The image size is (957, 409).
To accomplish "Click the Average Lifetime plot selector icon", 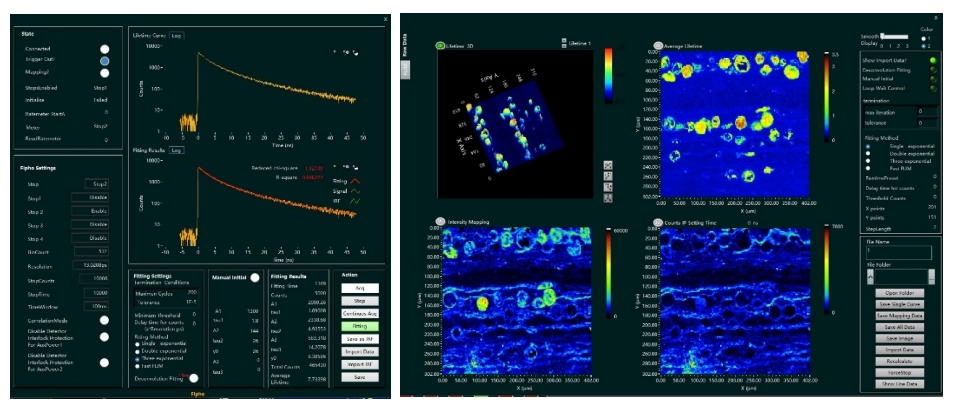I will [657, 46].
